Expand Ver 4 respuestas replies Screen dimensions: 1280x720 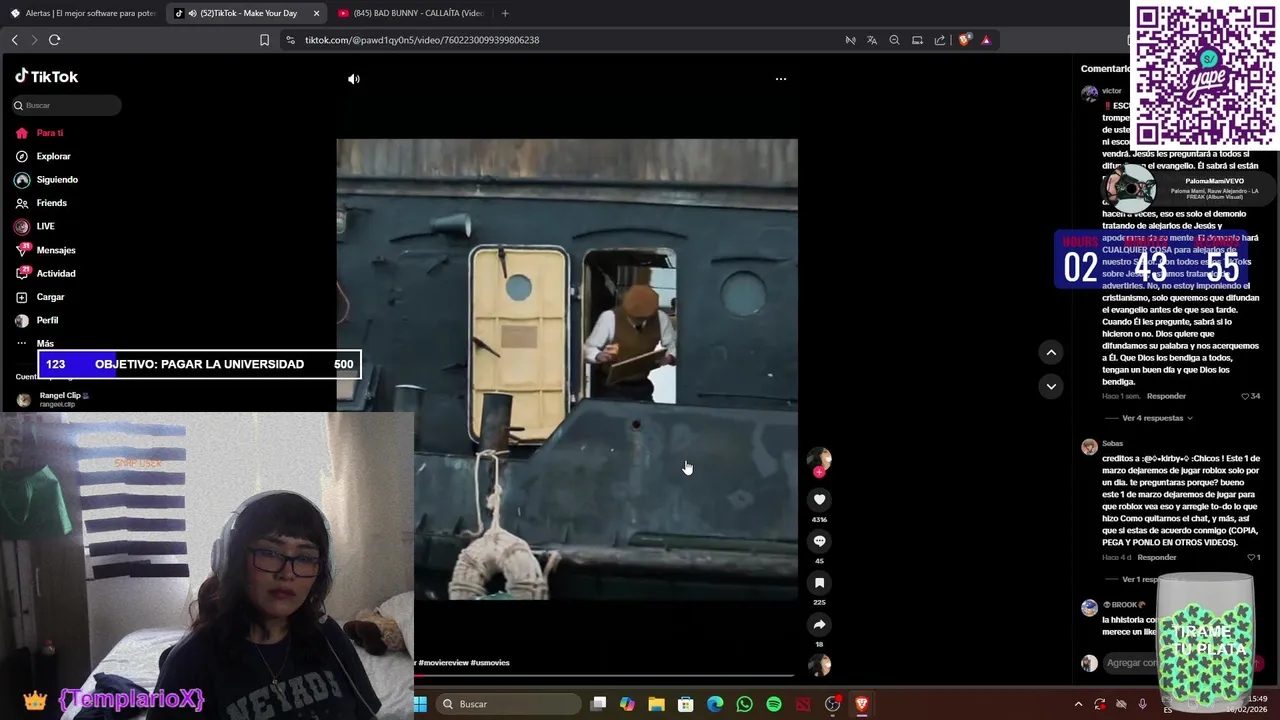click(x=1157, y=418)
